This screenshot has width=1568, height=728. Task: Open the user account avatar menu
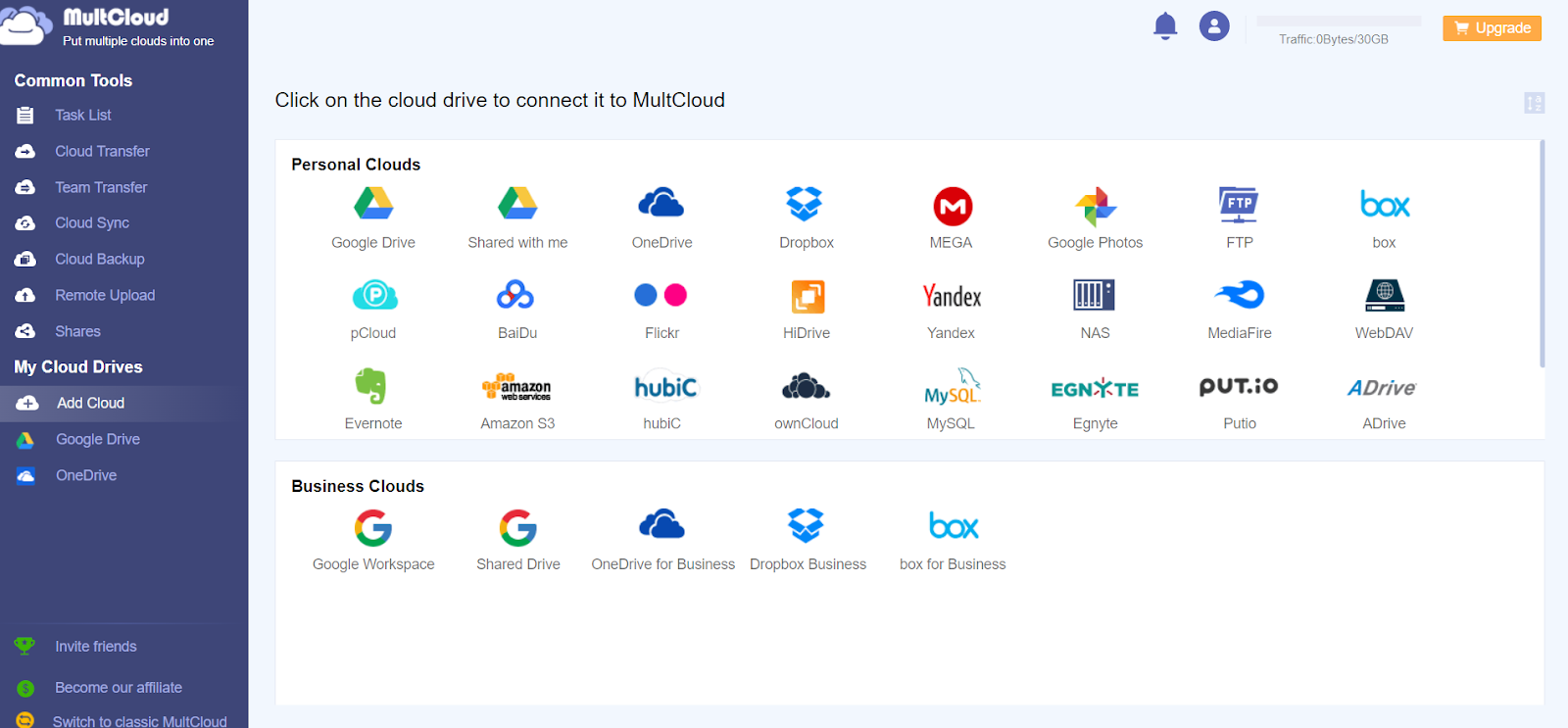1214,26
